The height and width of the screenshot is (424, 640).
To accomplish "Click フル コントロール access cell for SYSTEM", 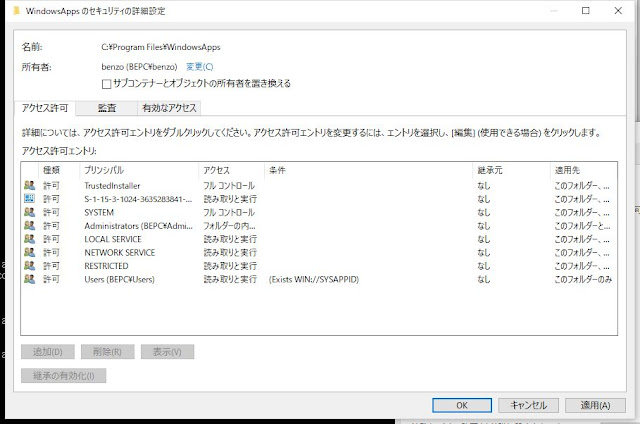I will [229, 213].
